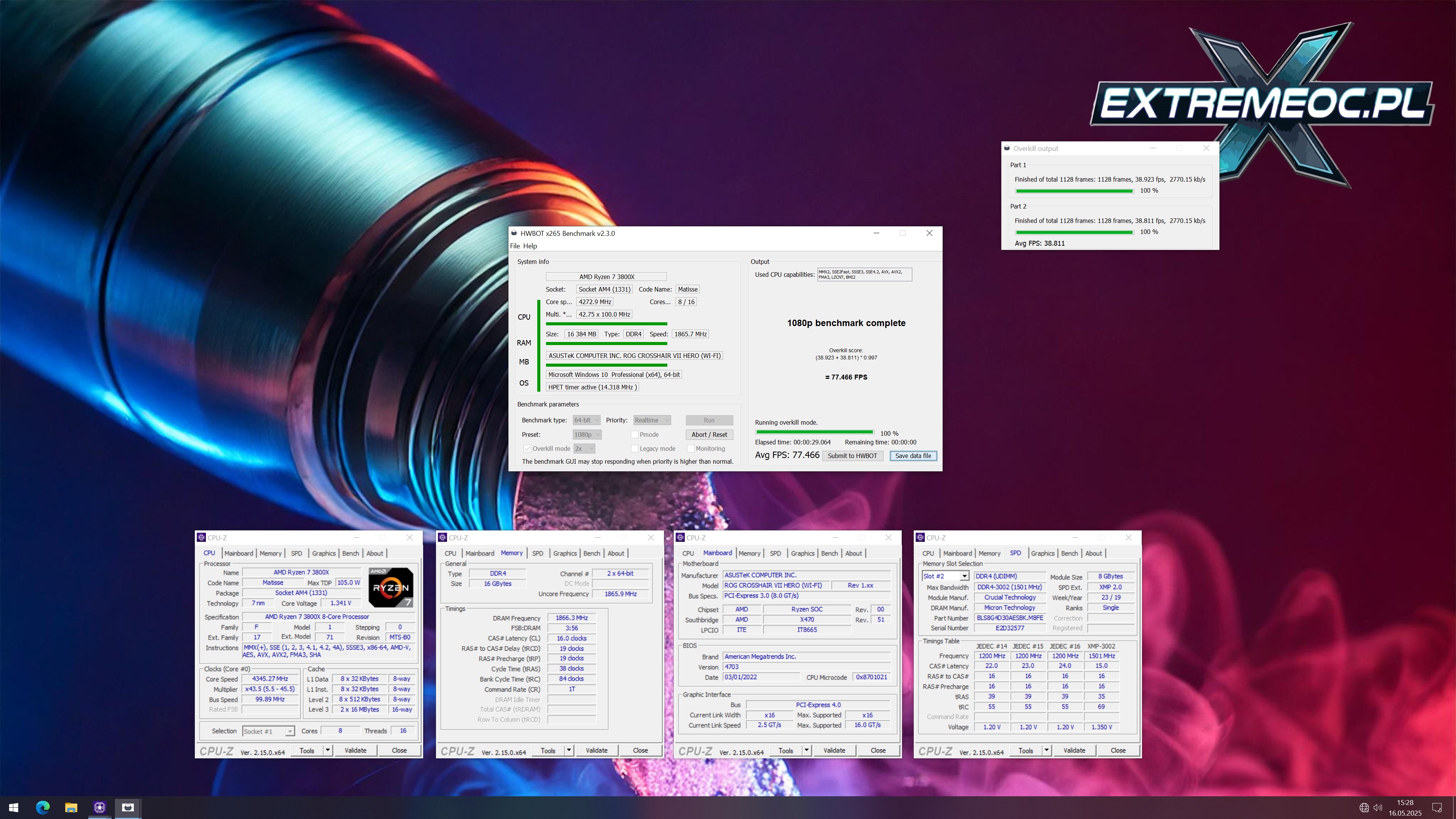Screen dimensions: 1456x819
Task: Click the Overkill output window icon
Action: 1007,148
